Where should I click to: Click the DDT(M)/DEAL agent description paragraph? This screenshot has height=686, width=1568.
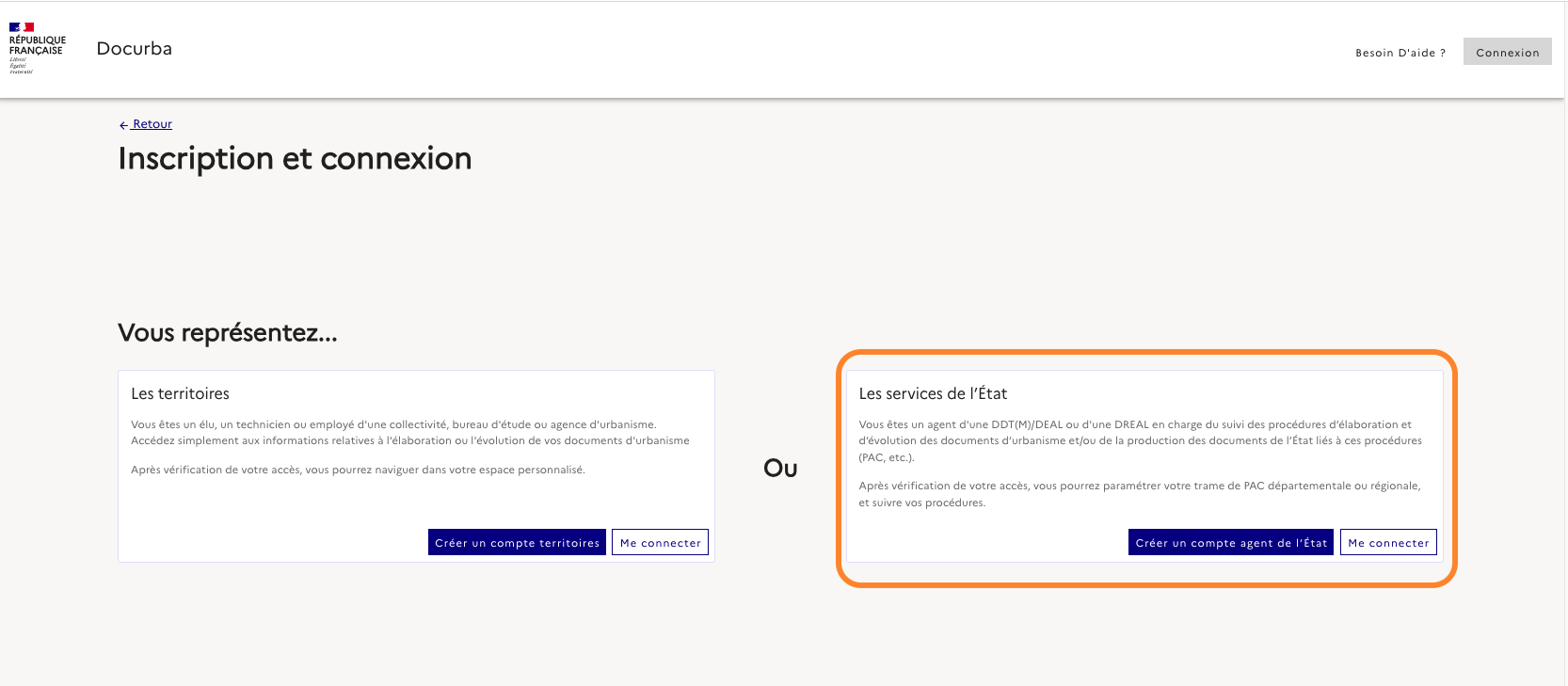(x=1140, y=440)
